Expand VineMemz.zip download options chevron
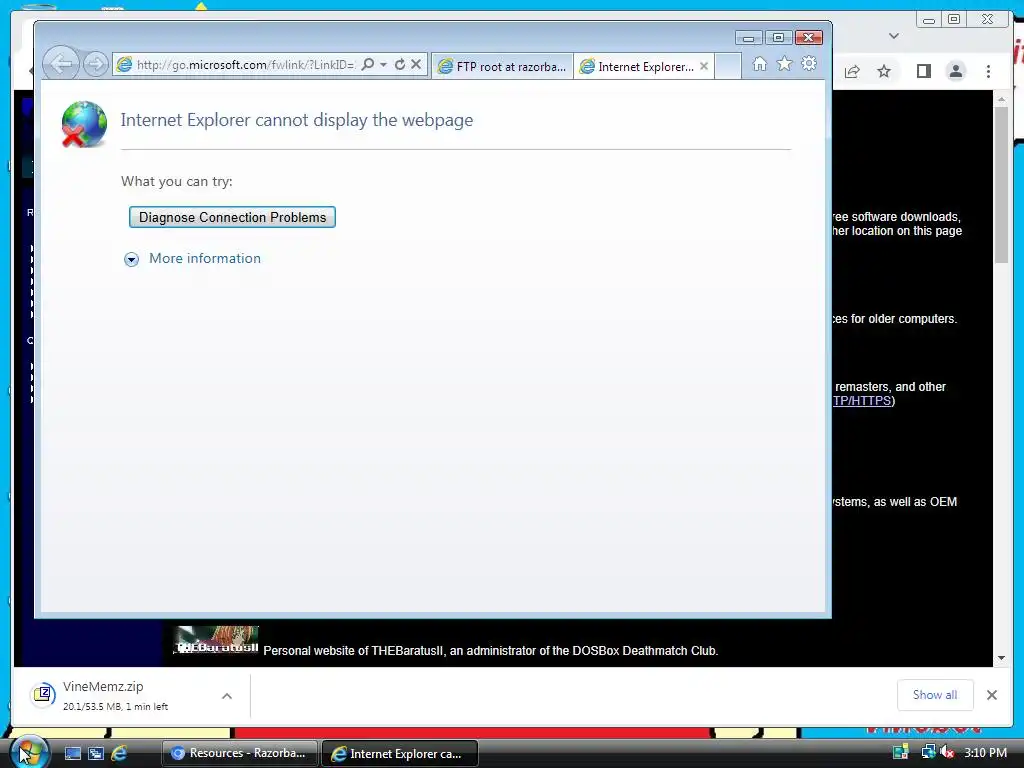 tap(227, 696)
